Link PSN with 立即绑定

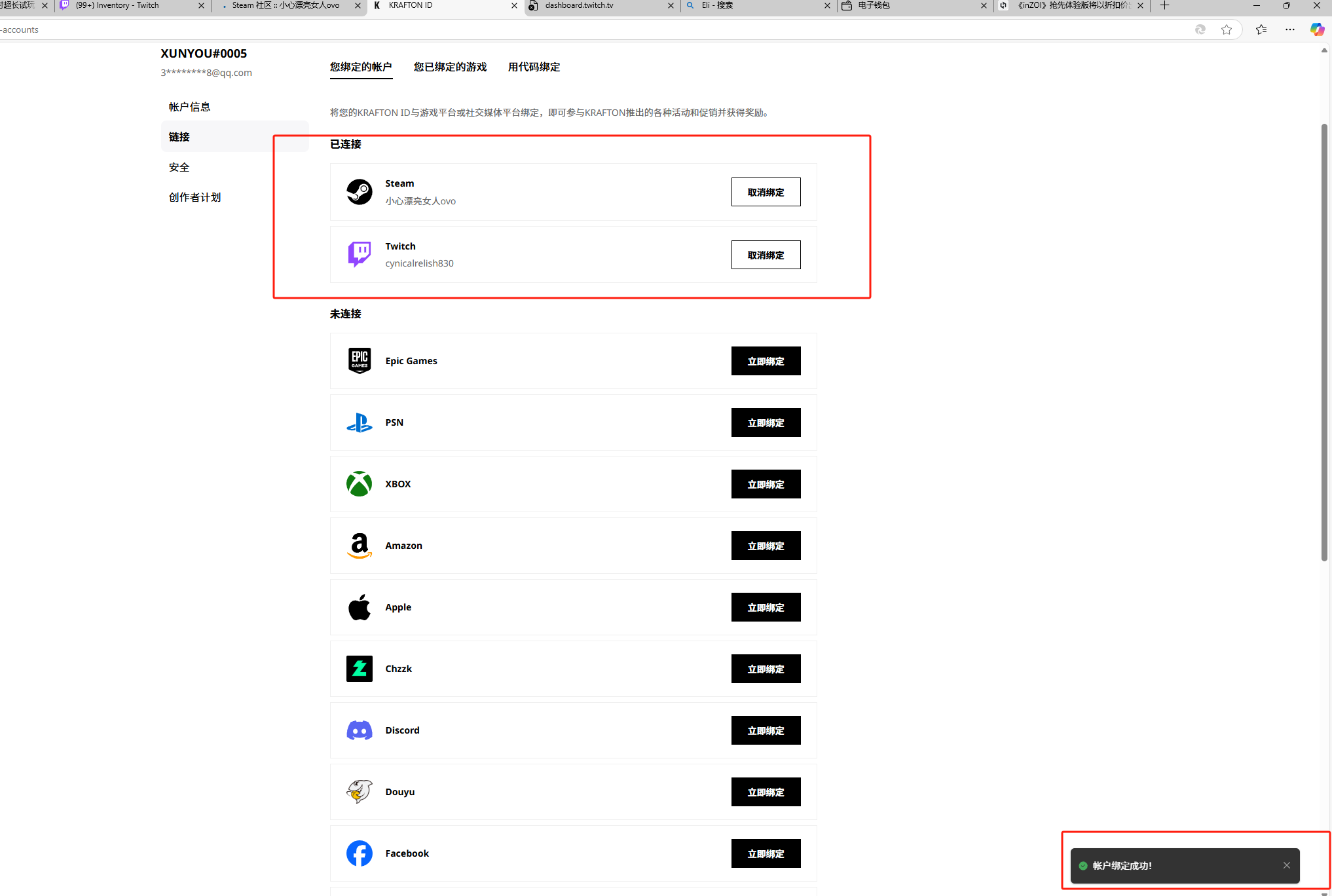tap(766, 422)
